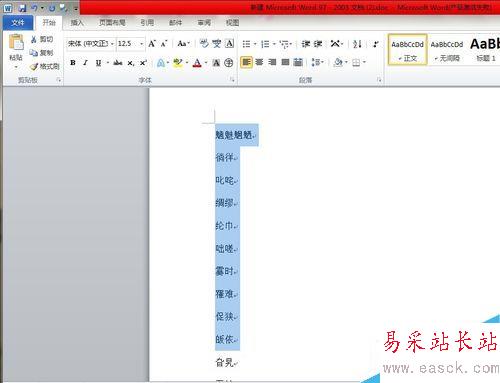Apply the 无间隔 style
Viewport: 500px width, 383px height.
[x=447, y=50]
